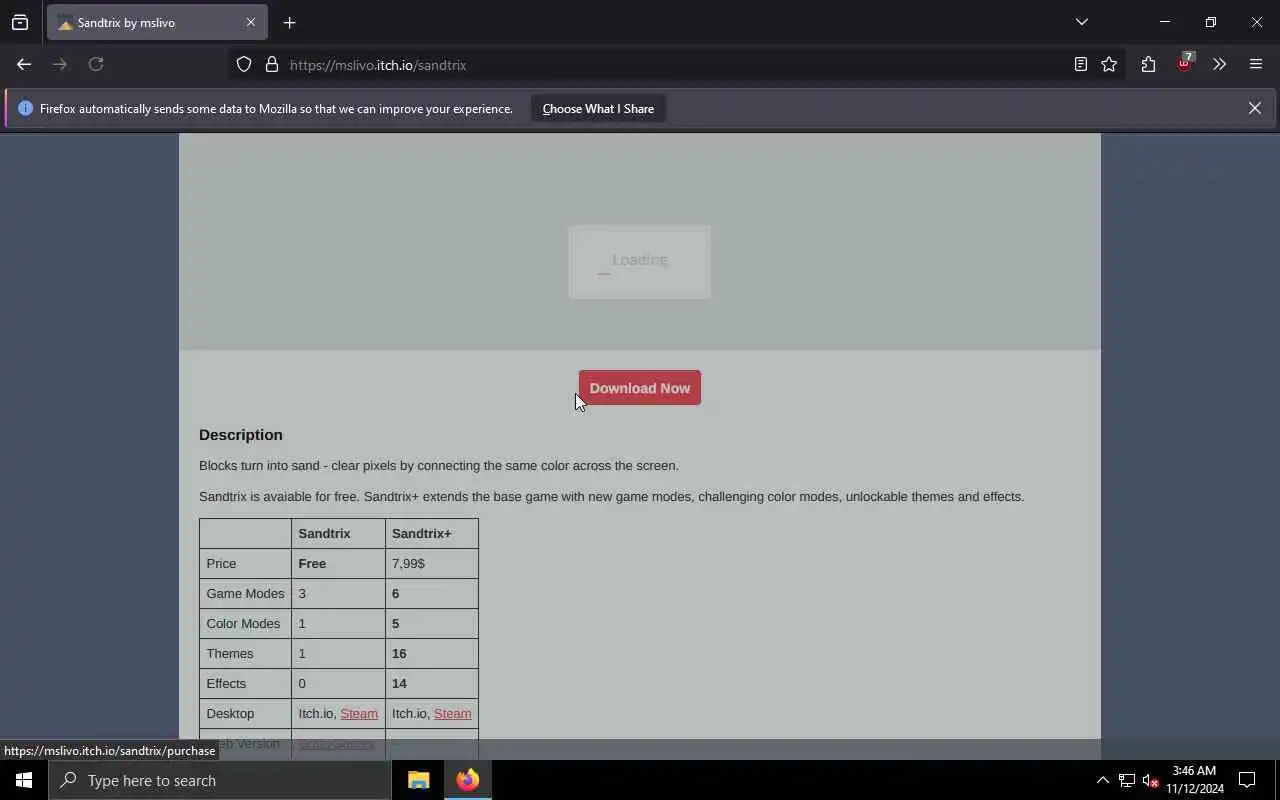Open a new browser tab
The height and width of the screenshot is (800, 1280).
[x=289, y=22]
